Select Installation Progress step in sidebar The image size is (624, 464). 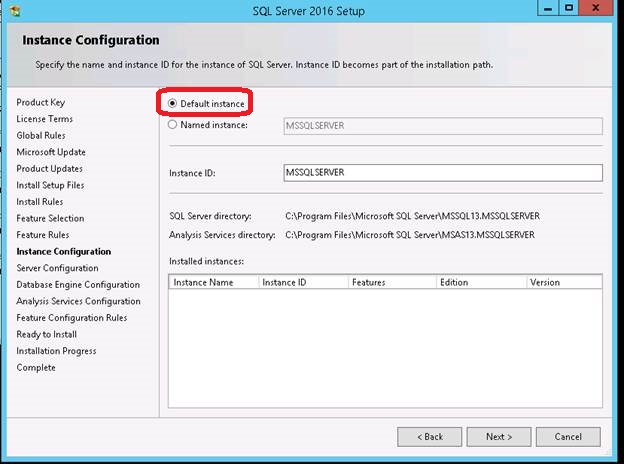tap(56, 351)
